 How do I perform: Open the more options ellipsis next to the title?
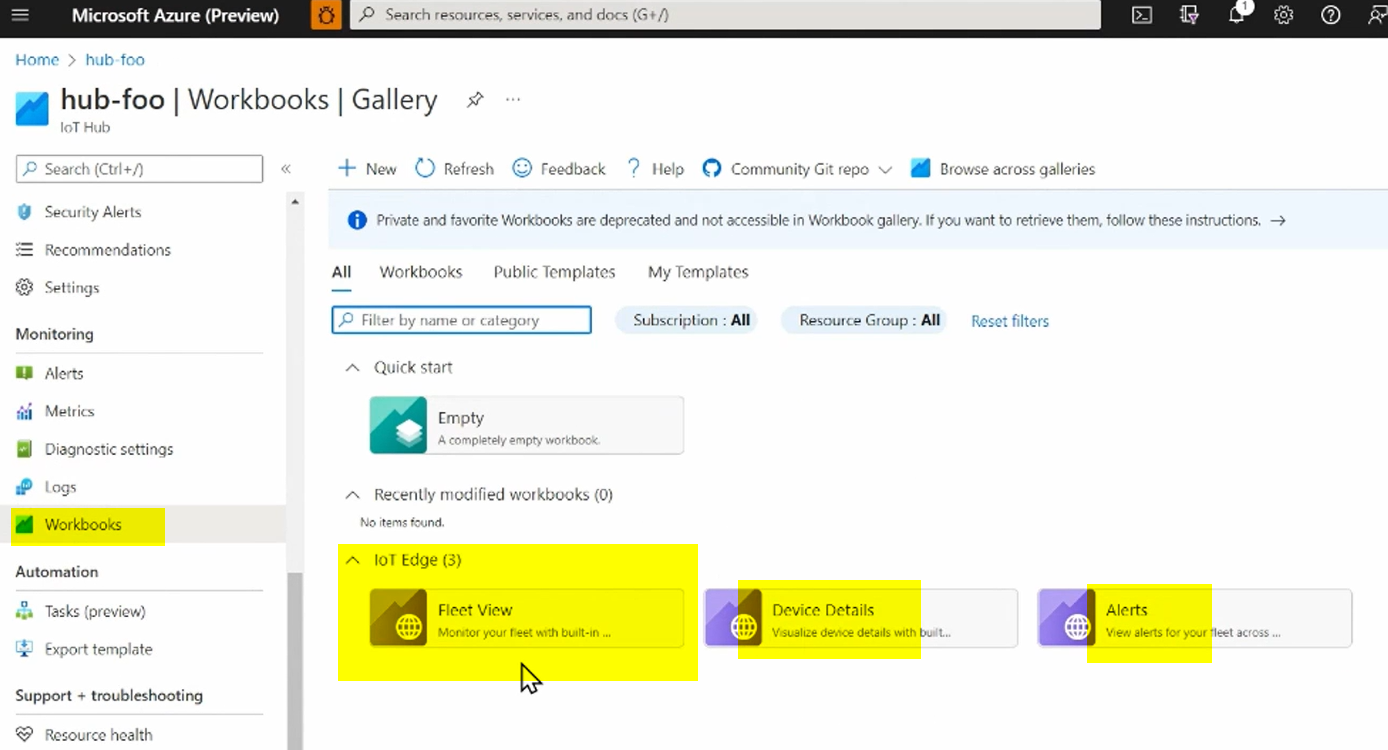click(x=513, y=99)
